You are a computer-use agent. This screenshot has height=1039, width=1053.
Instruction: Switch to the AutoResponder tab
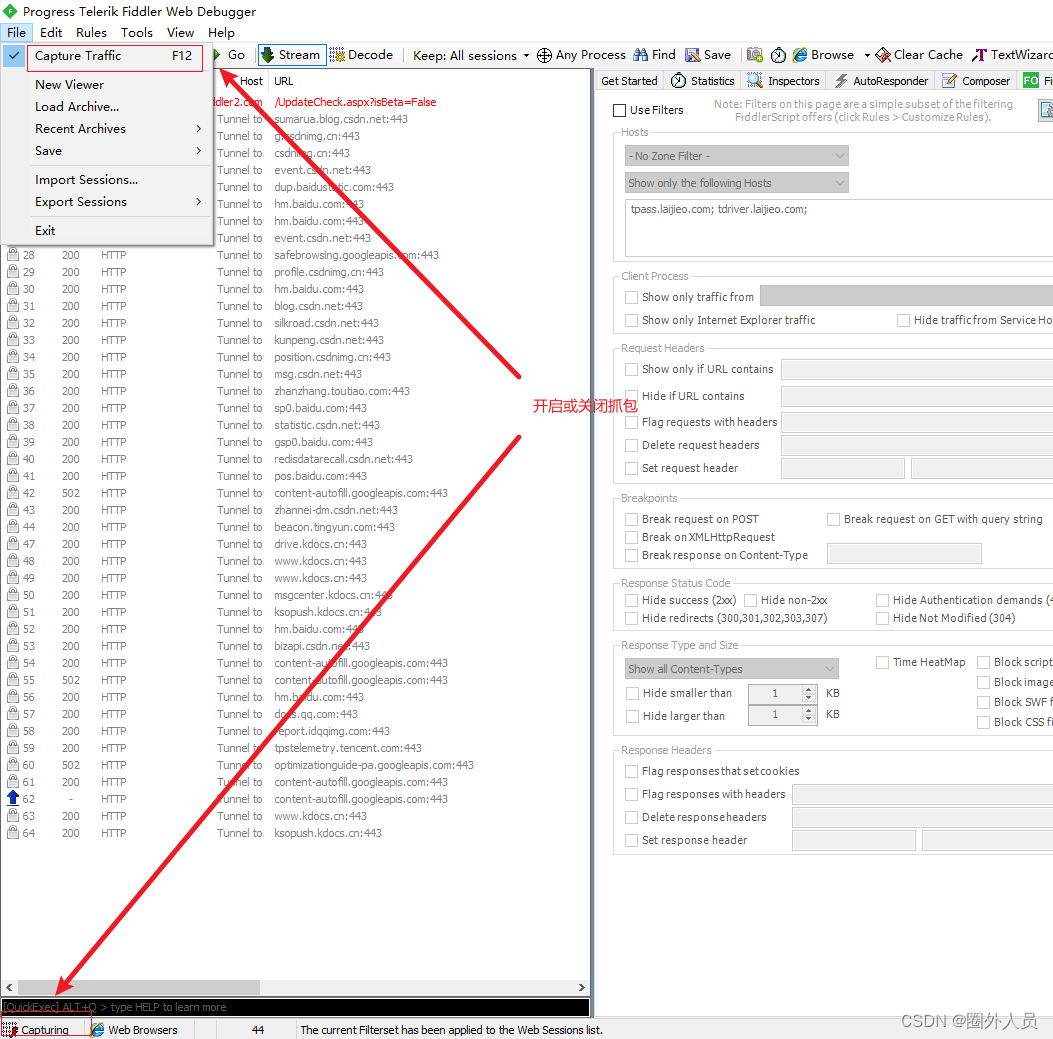tap(880, 81)
